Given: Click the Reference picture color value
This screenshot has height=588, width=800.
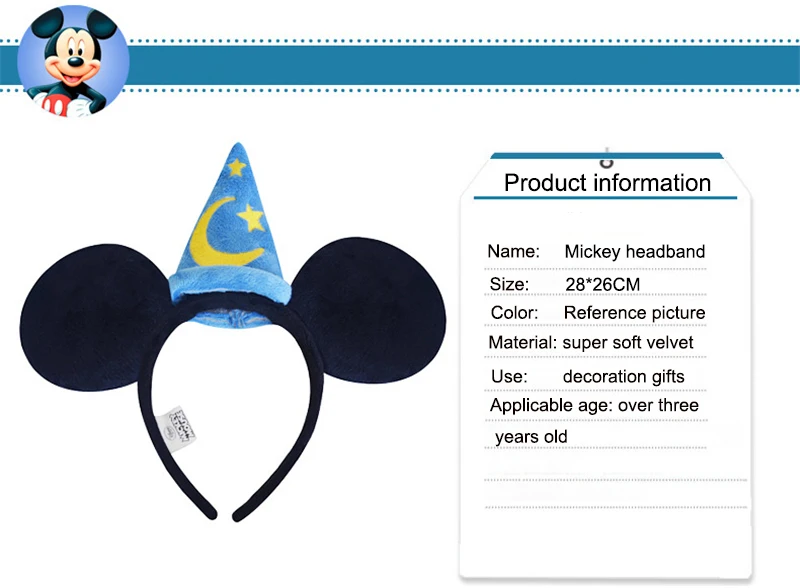Looking at the screenshot, I should [634, 312].
